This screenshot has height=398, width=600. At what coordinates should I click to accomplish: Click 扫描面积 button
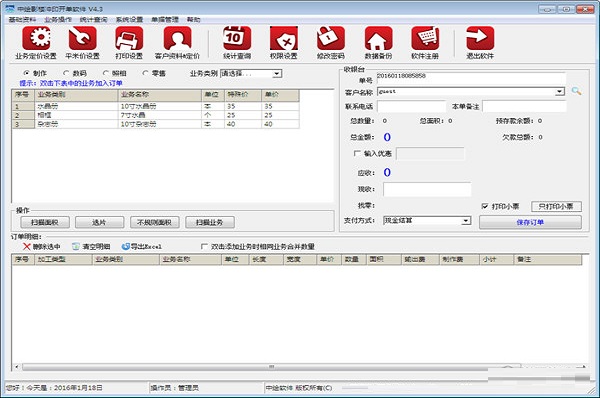click(45, 222)
